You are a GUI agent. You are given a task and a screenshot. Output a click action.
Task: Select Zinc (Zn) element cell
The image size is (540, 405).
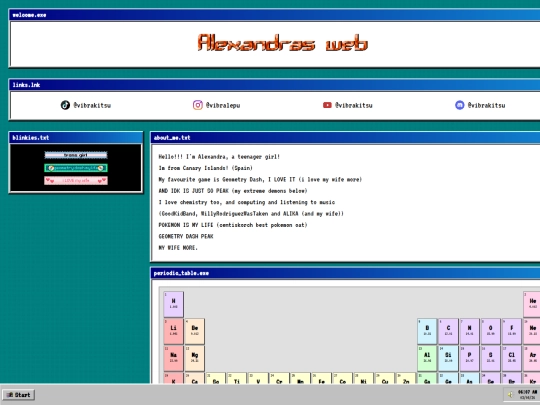(x=406, y=378)
